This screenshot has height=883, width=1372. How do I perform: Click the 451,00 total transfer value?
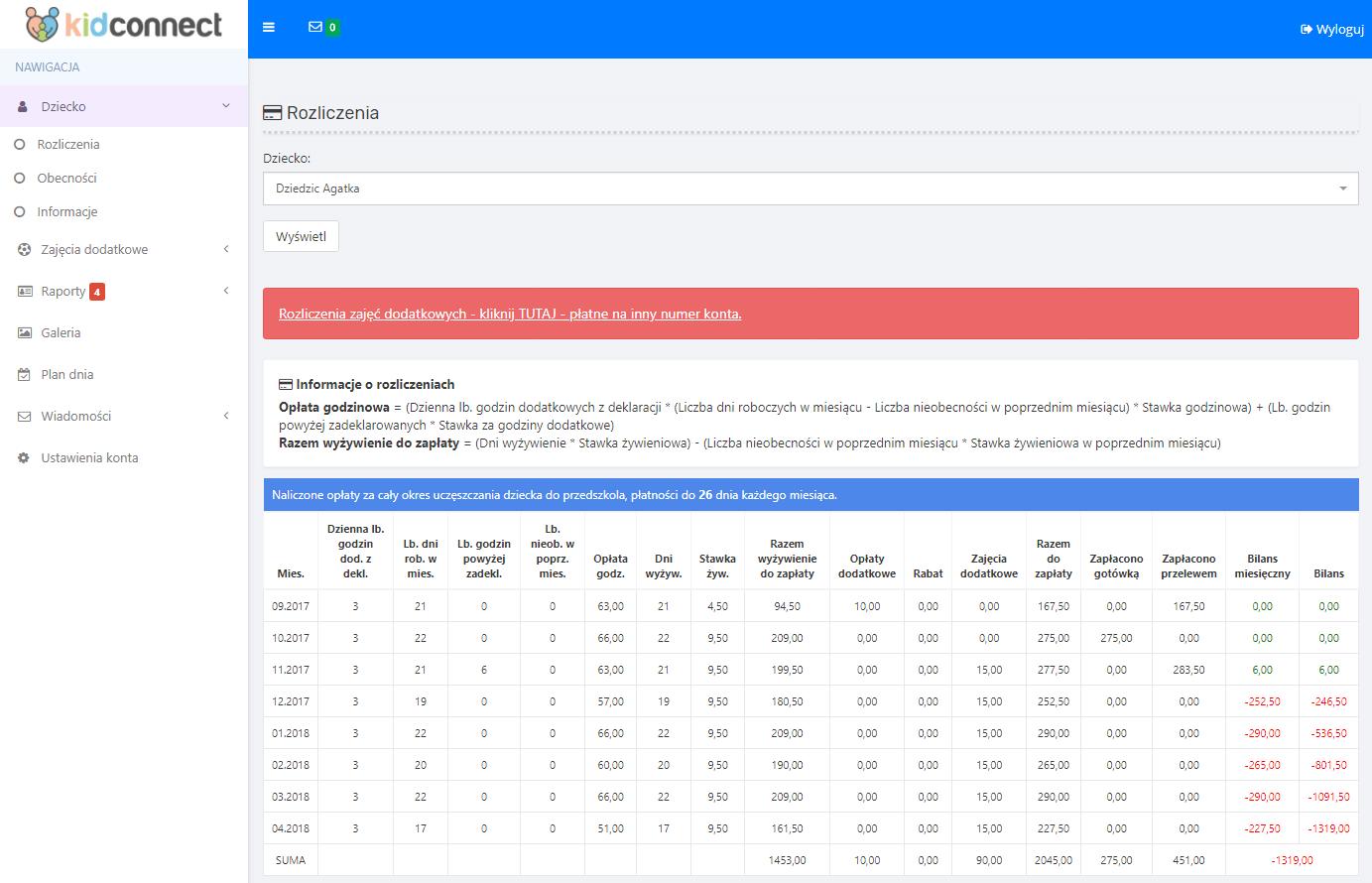point(1189,860)
